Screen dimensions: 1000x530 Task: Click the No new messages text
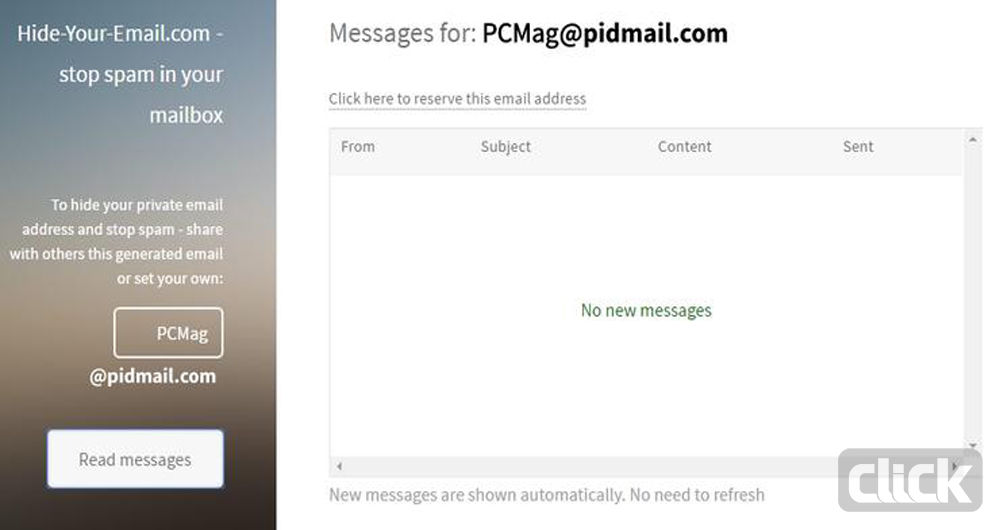pos(646,311)
